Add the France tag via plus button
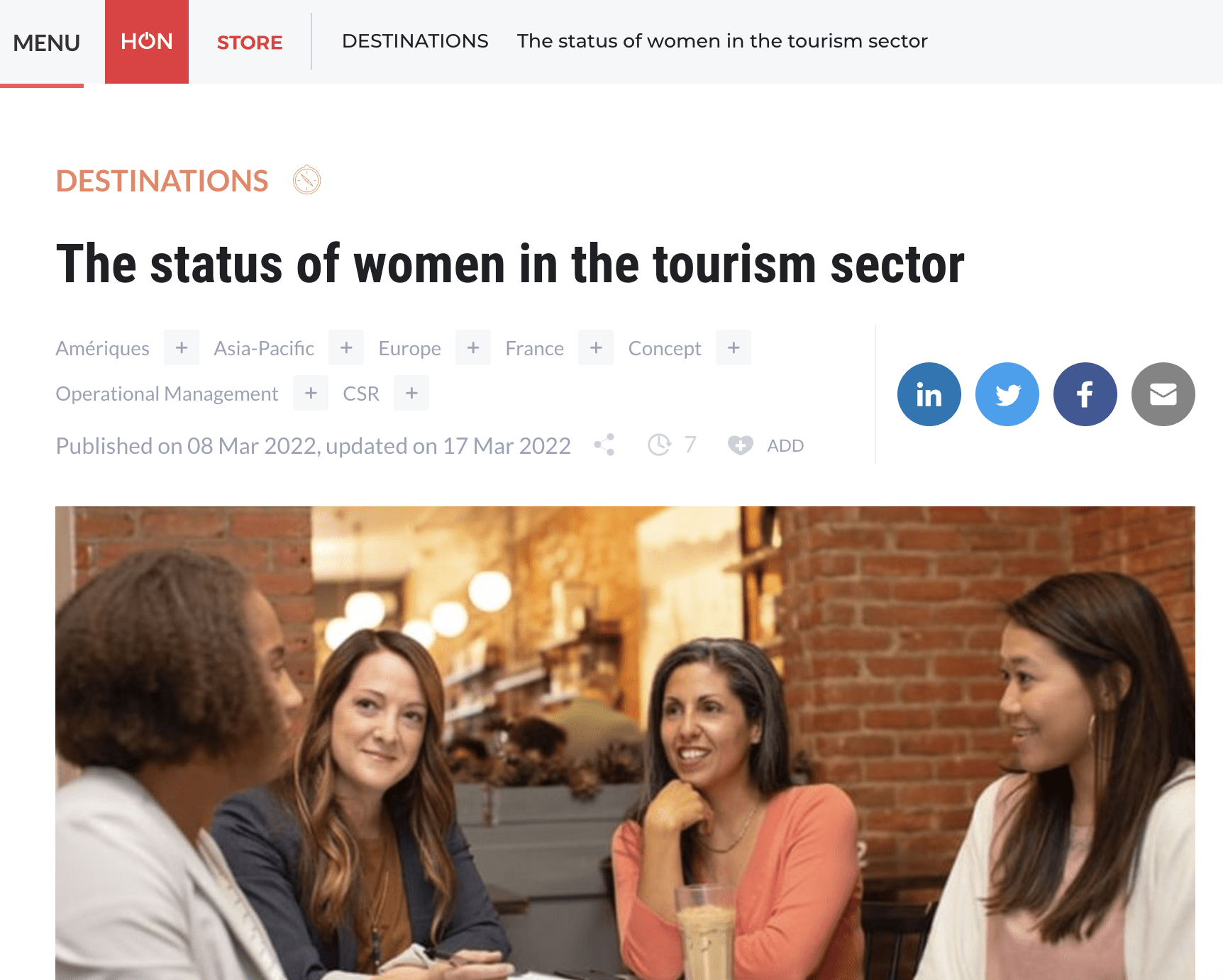The image size is (1223, 980). click(x=596, y=347)
